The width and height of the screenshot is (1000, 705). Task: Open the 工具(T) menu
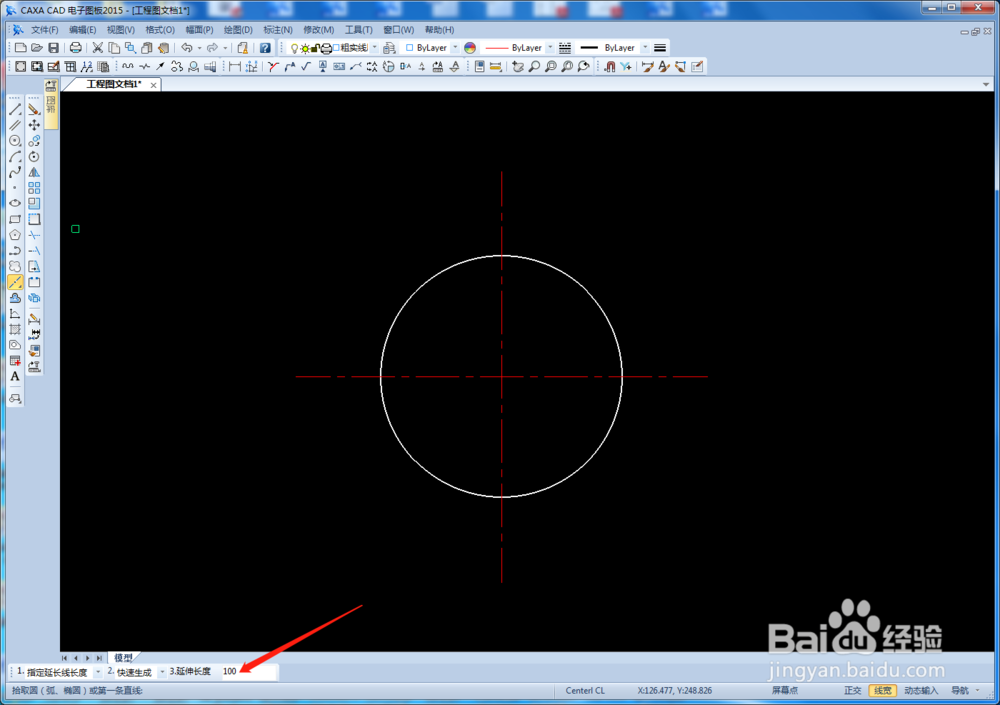pyautogui.click(x=358, y=30)
